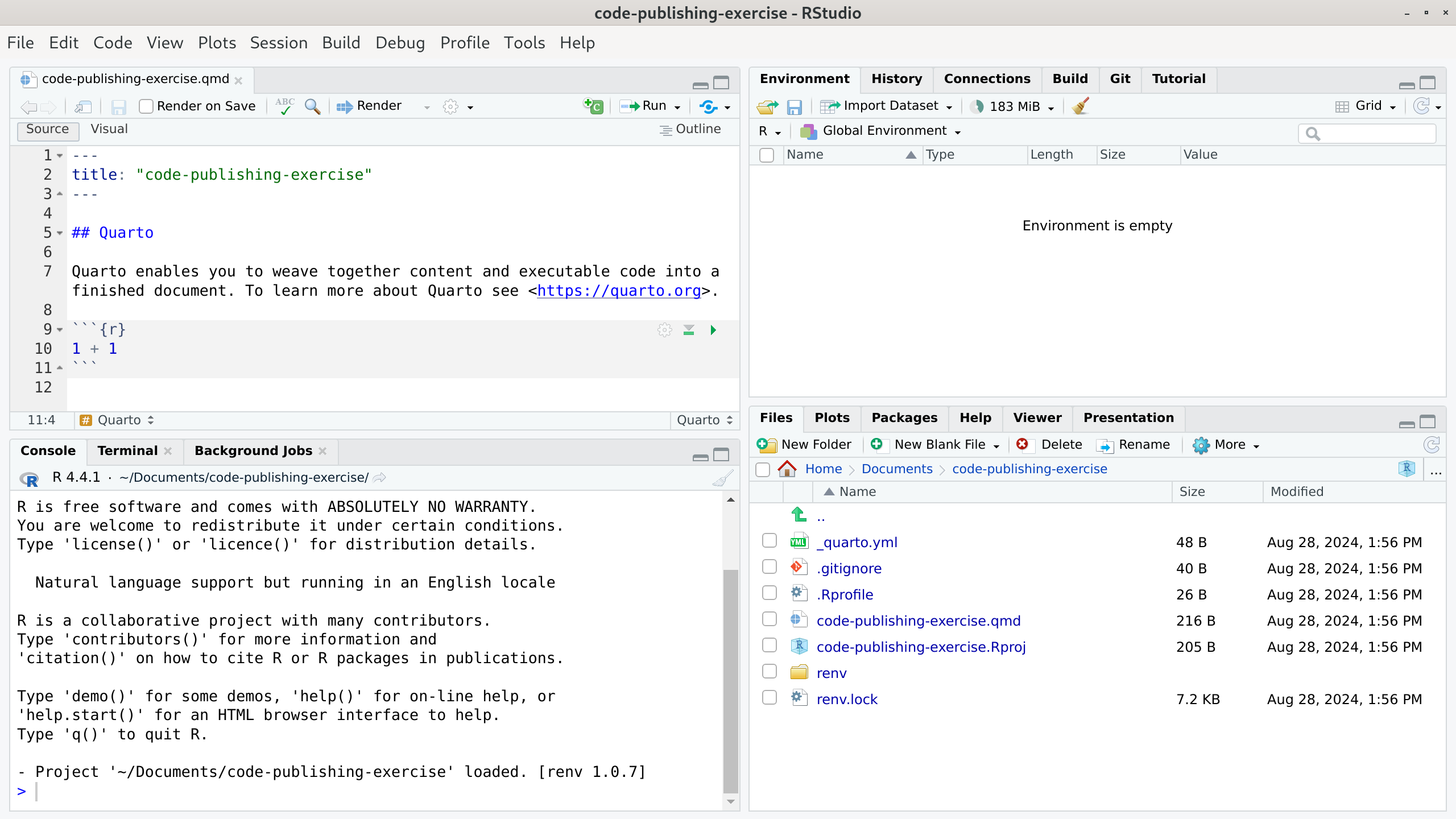
Task: Check the box beside .gitignore
Action: point(770,567)
